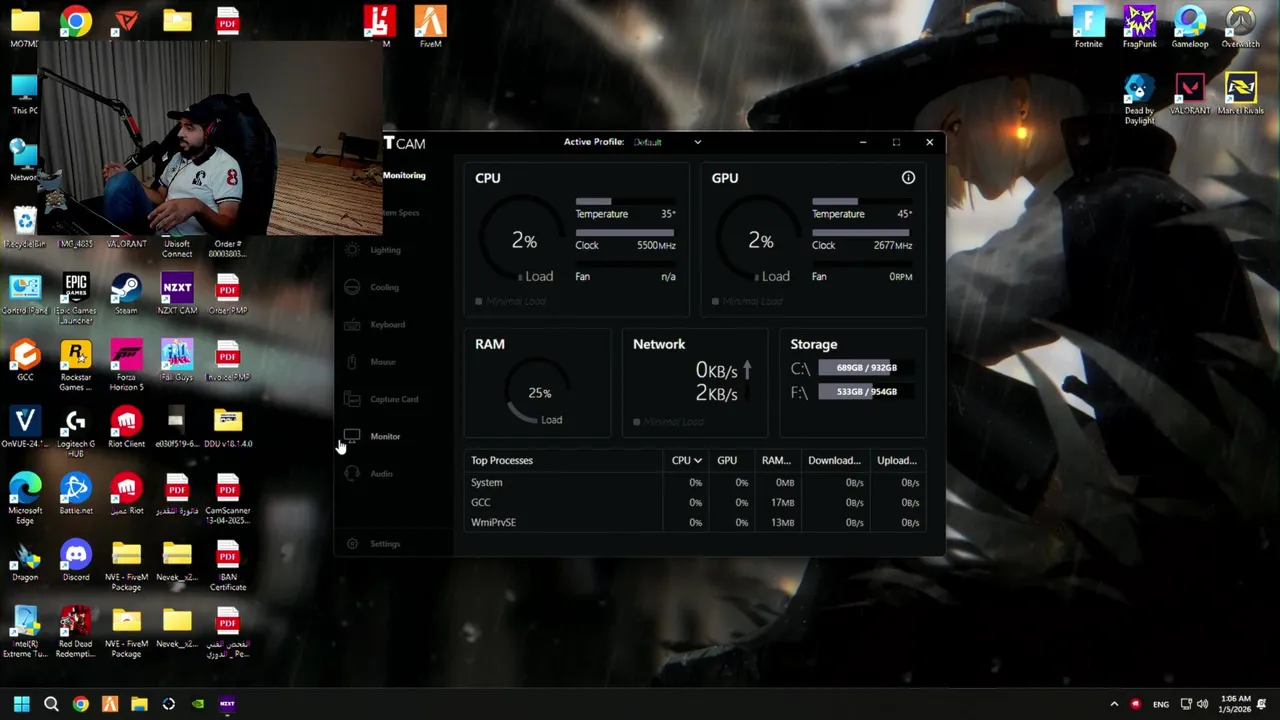Select Battle.net desktop shortcut
This screenshot has width=1280, height=720.
click(76, 494)
